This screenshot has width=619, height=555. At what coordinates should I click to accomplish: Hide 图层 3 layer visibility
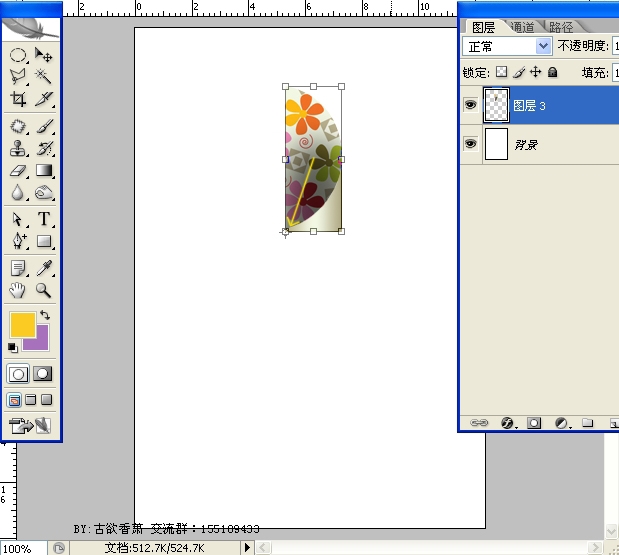pyautogui.click(x=470, y=105)
